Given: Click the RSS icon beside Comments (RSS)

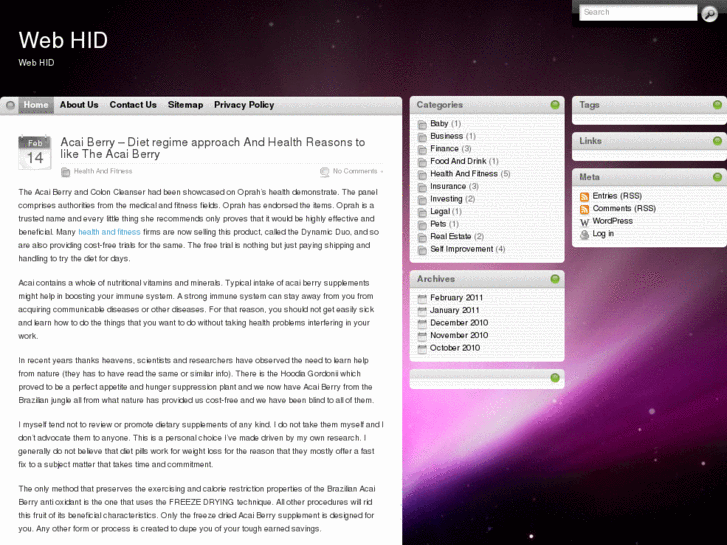Looking at the screenshot, I should [x=584, y=209].
